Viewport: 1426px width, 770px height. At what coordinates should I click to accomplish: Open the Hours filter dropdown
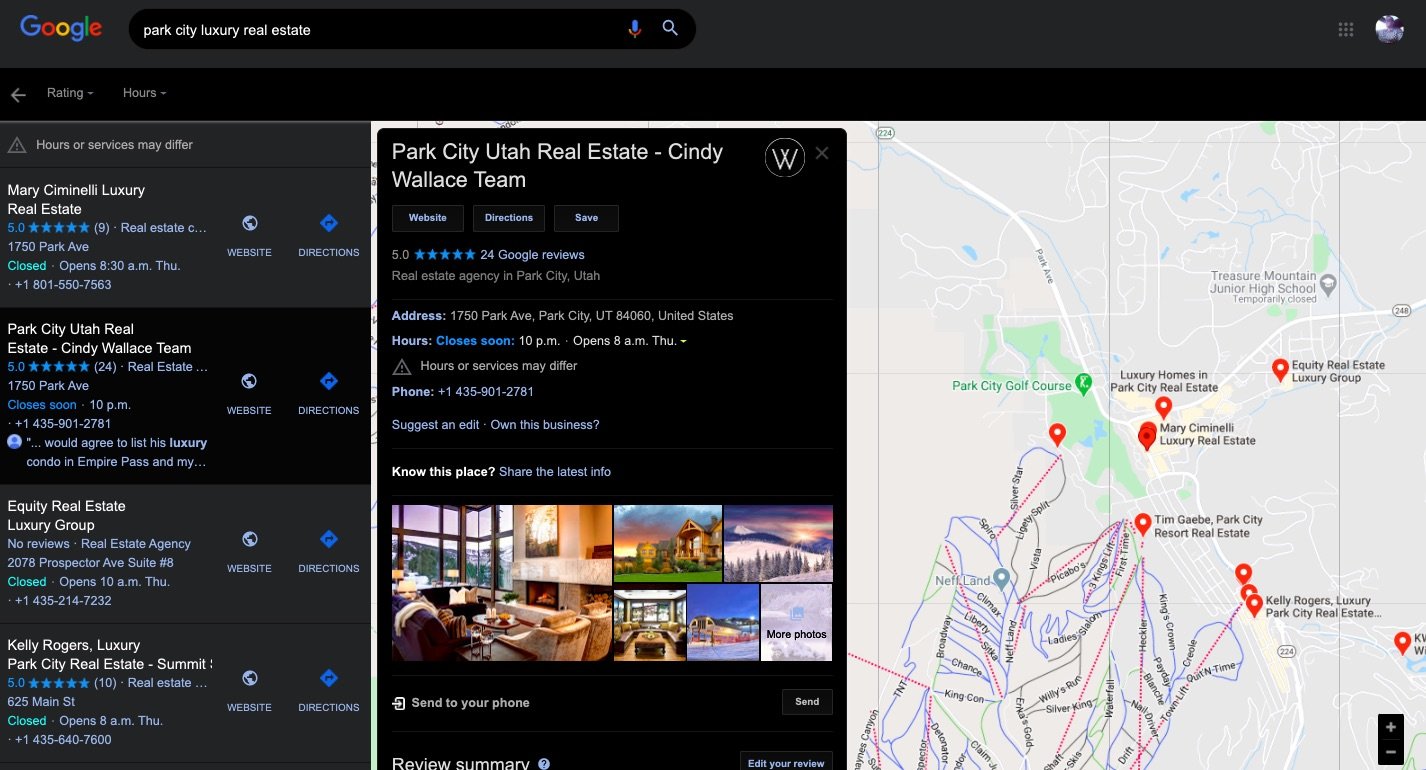145,93
